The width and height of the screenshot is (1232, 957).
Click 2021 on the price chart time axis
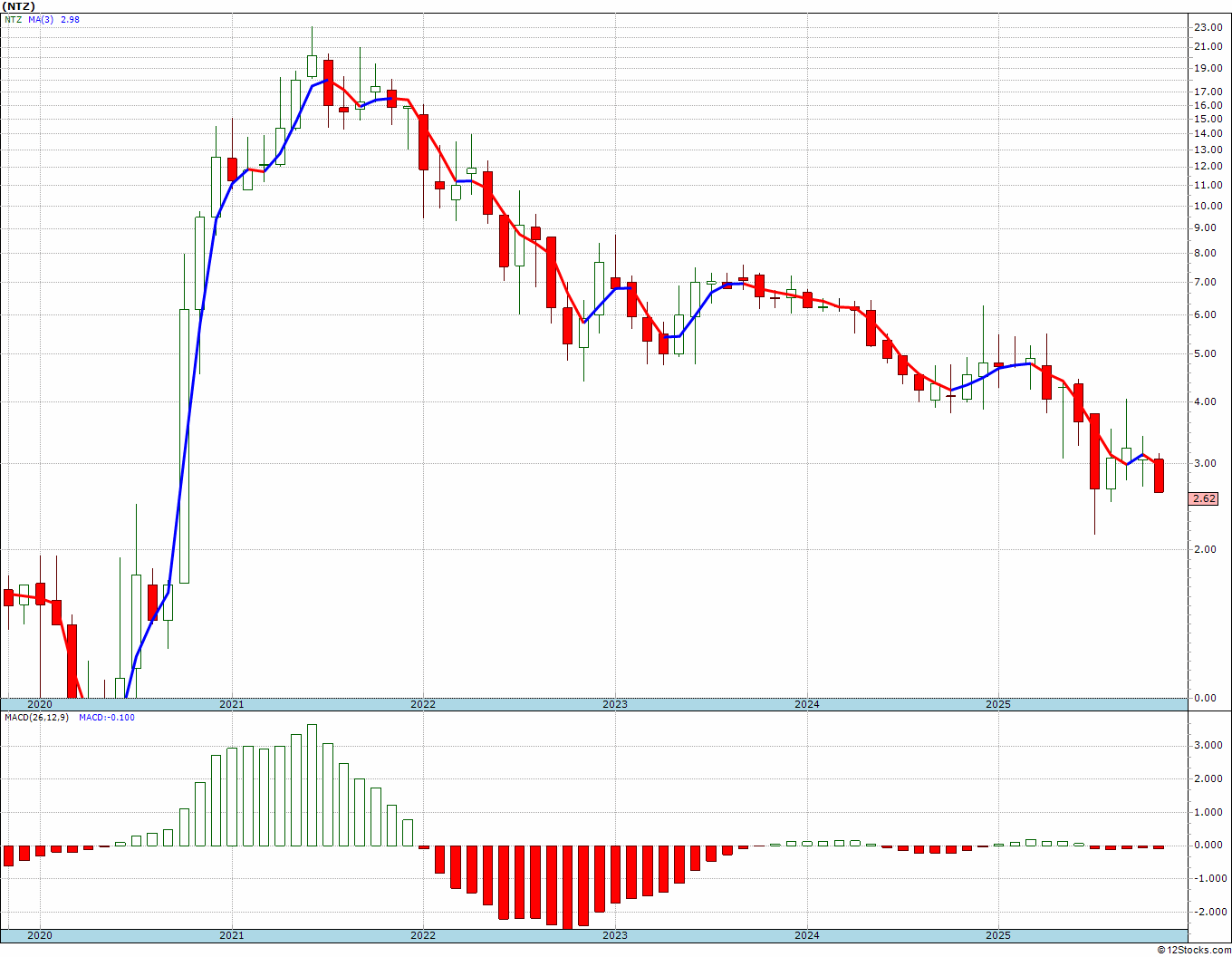tap(231, 704)
